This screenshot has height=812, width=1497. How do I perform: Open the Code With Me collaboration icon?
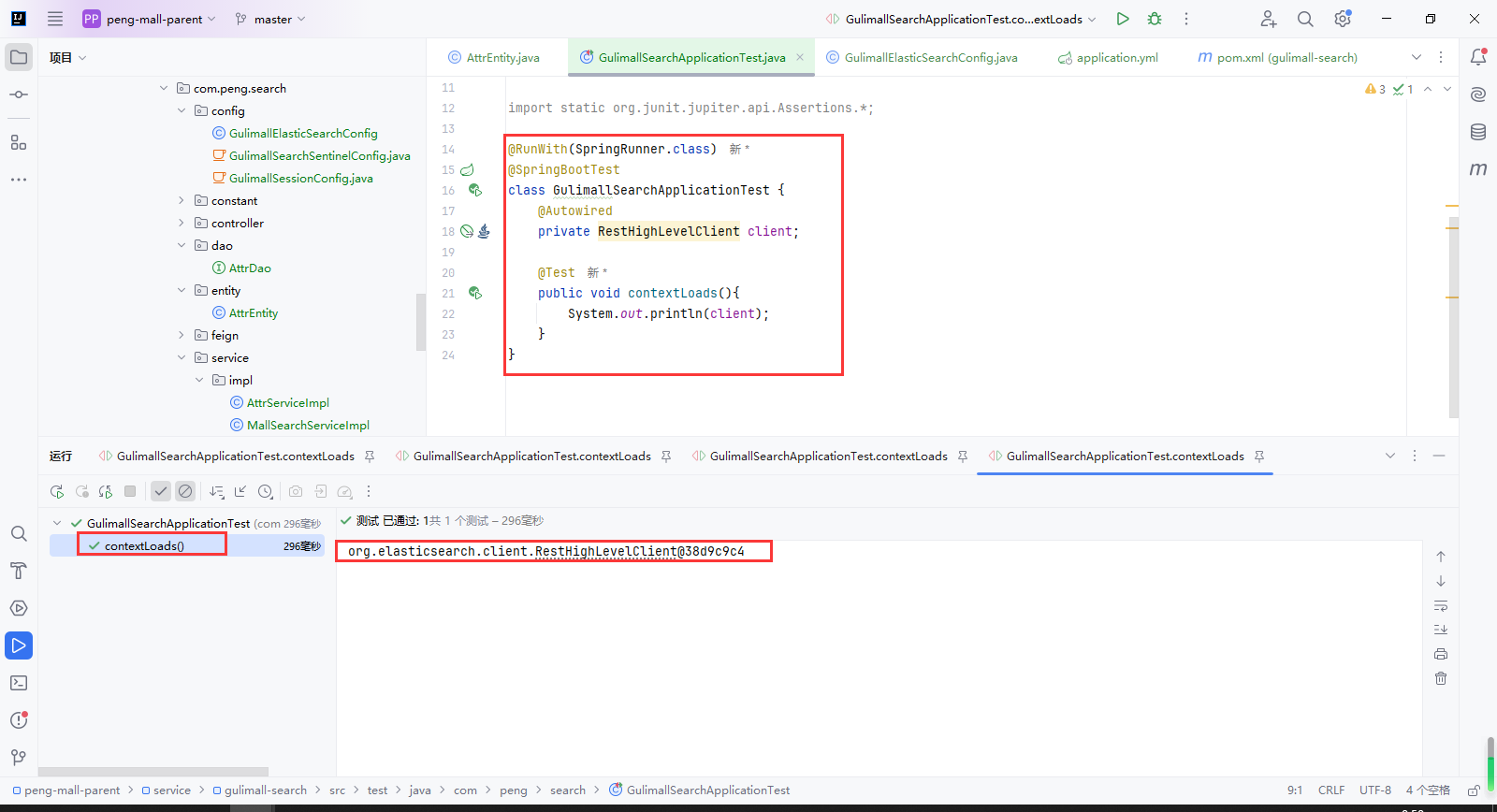coord(1268,19)
